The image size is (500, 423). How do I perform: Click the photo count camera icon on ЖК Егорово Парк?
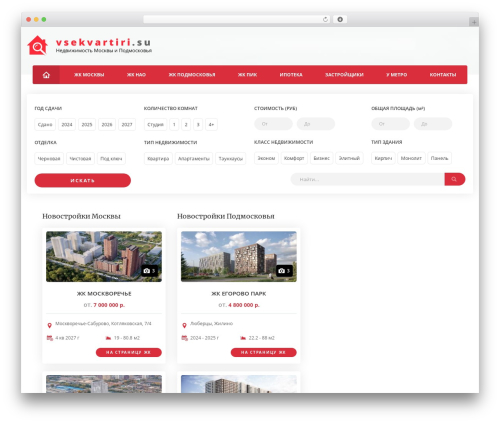pyautogui.click(x=281, y=271)
